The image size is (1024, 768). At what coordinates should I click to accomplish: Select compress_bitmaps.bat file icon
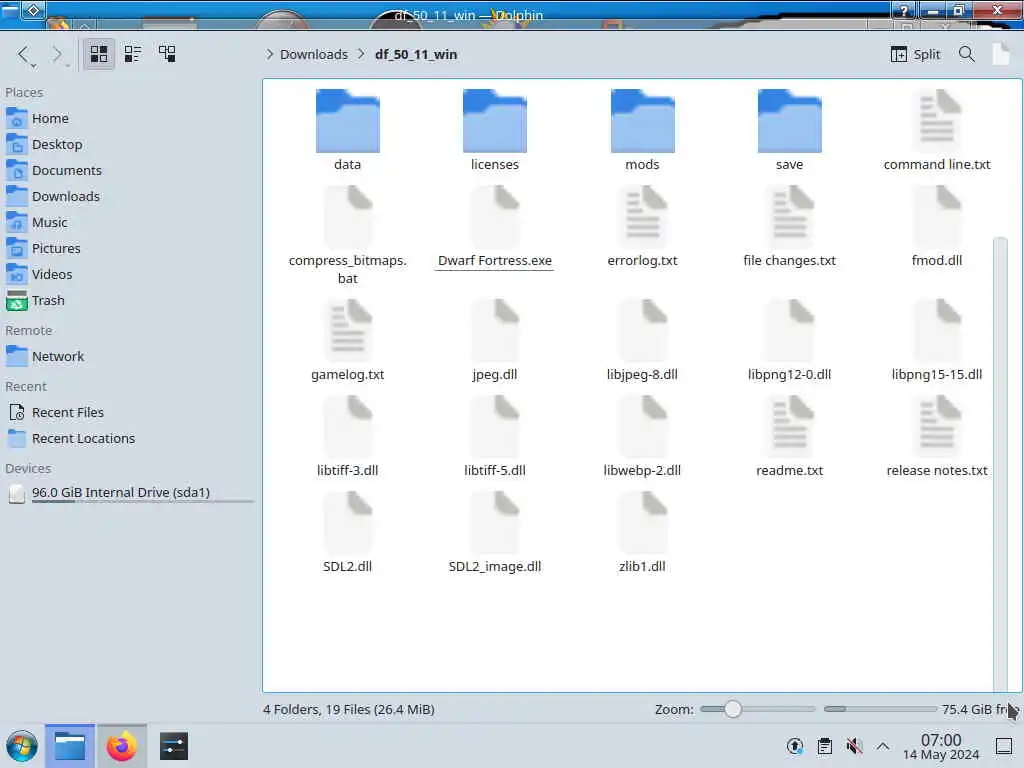pyautogui.click(x=347, y=216)
